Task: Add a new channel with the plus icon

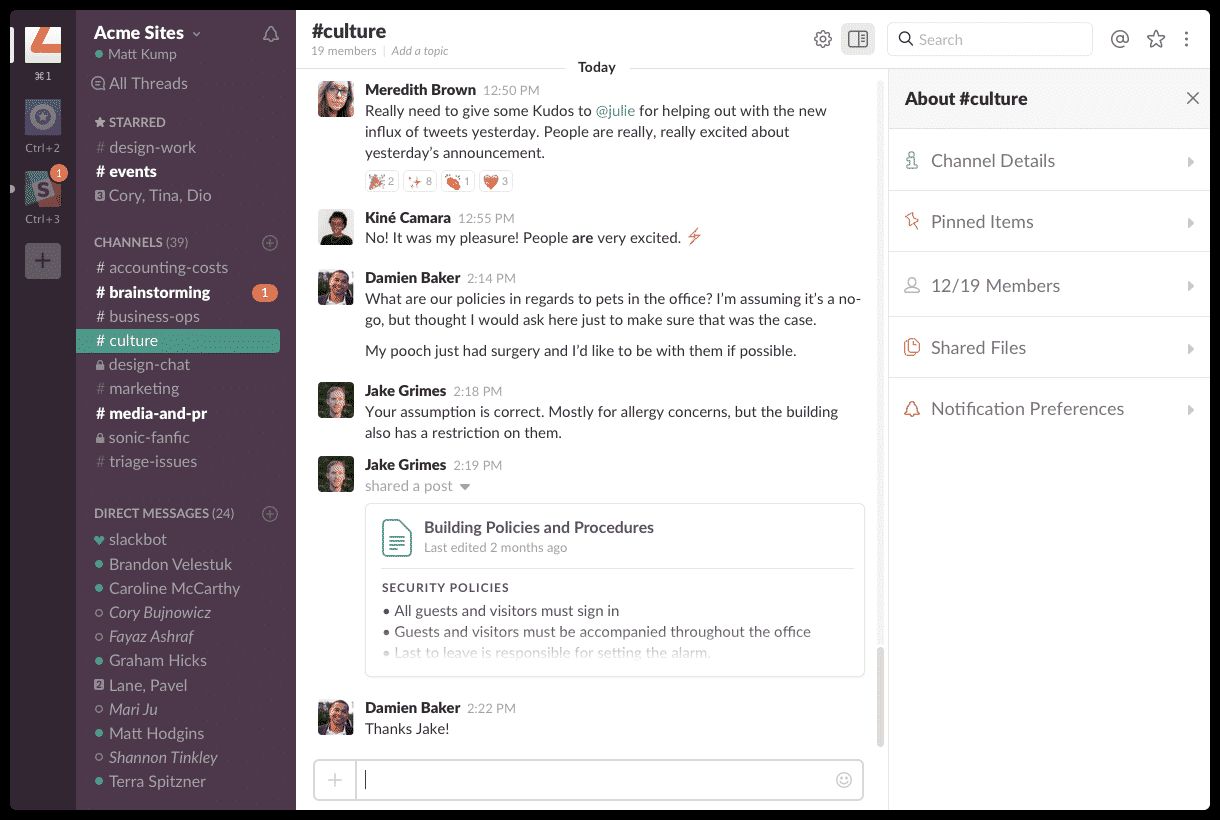Action: [270, 242]
